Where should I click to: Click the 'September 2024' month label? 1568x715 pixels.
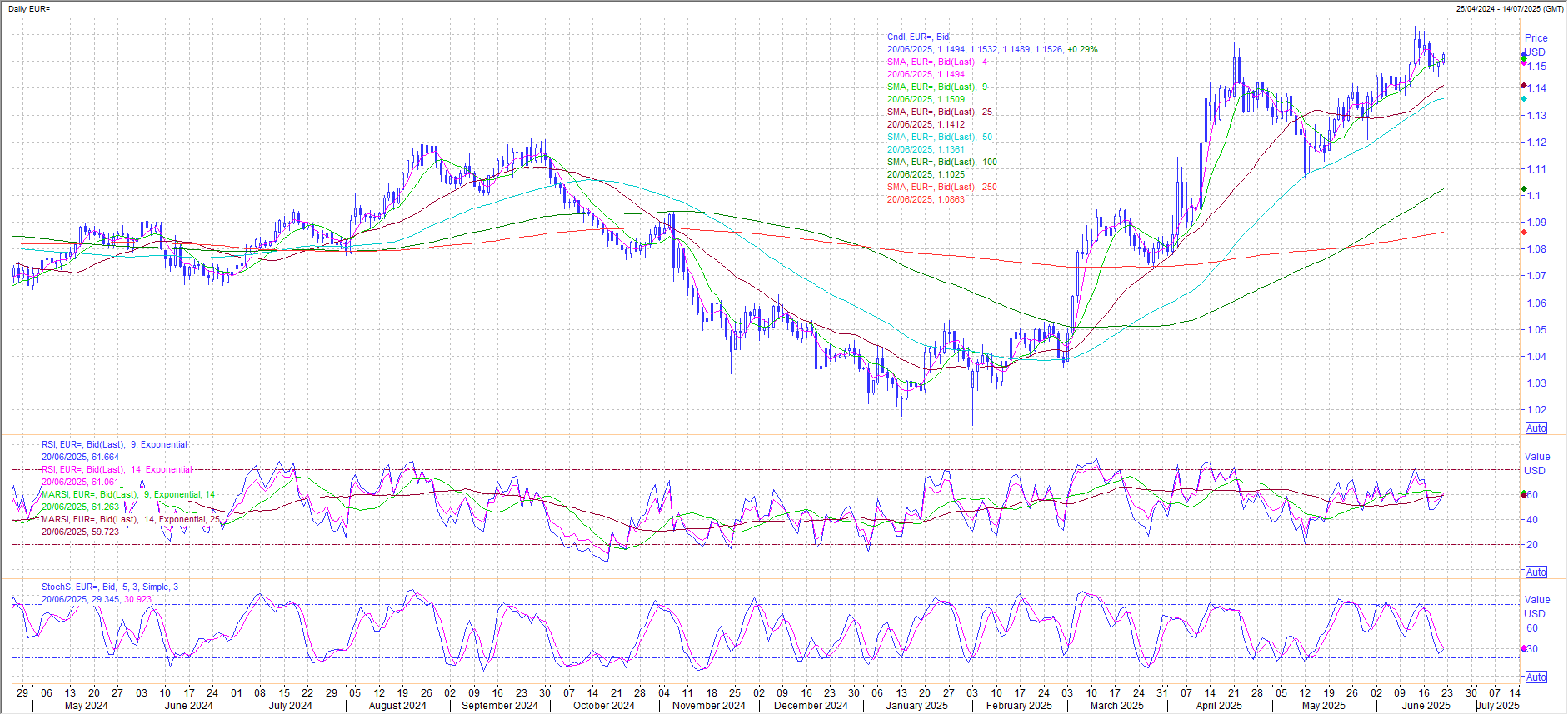[x=500, y=706]
